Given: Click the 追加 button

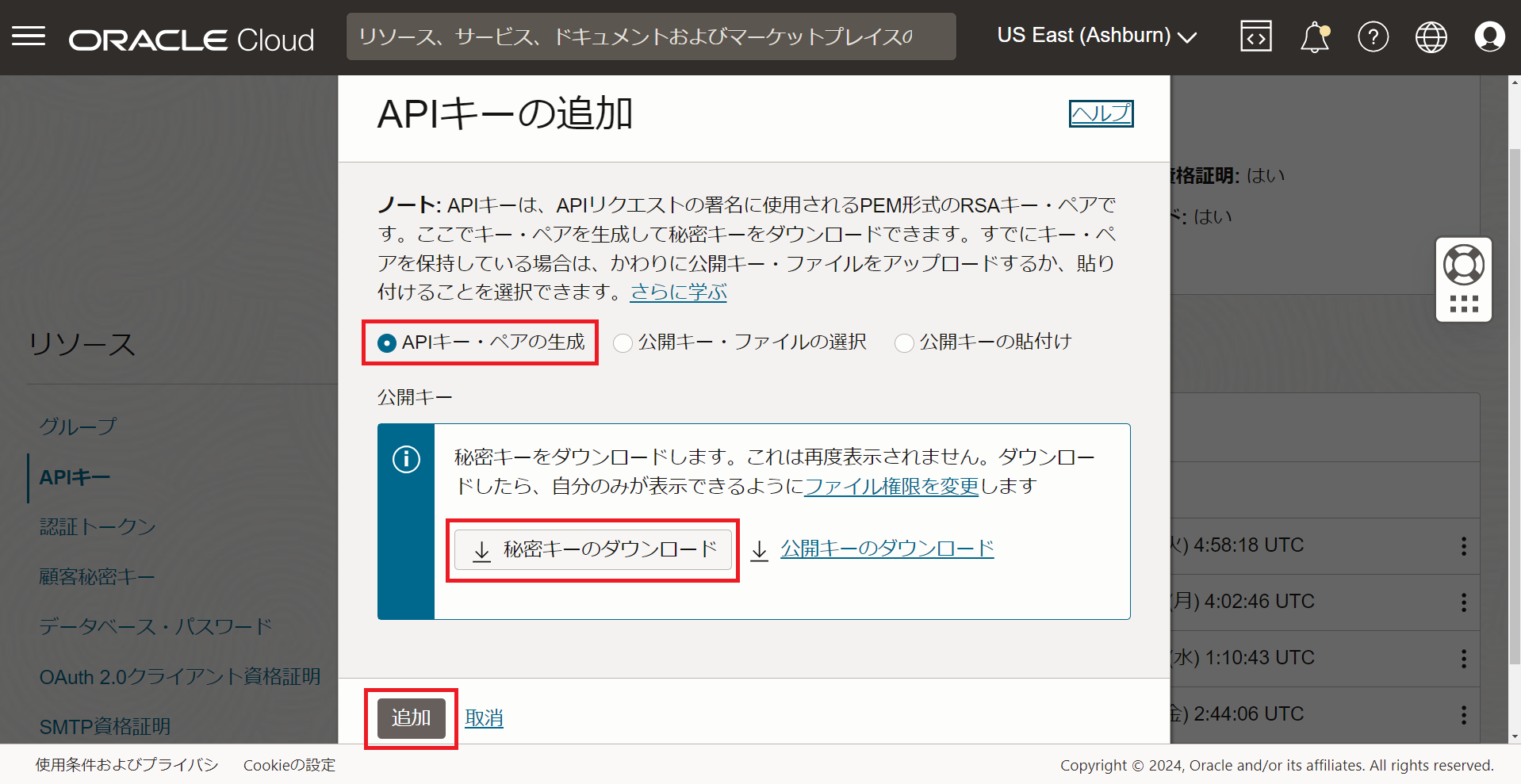Looking at the screenshot, I should (411, 718).
